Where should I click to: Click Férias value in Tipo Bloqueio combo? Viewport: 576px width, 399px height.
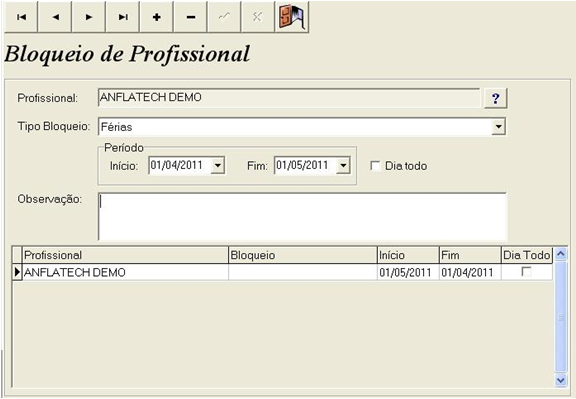[x=116, y=127]
